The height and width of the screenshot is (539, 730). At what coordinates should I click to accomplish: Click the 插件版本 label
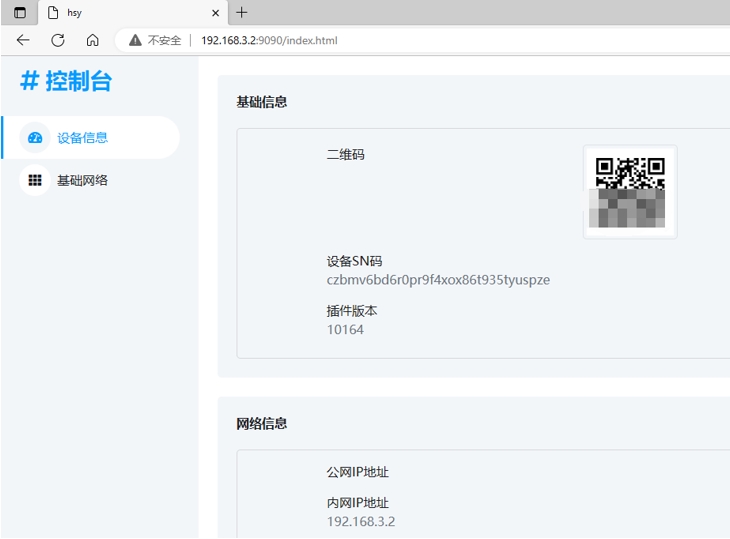[351, 311]
